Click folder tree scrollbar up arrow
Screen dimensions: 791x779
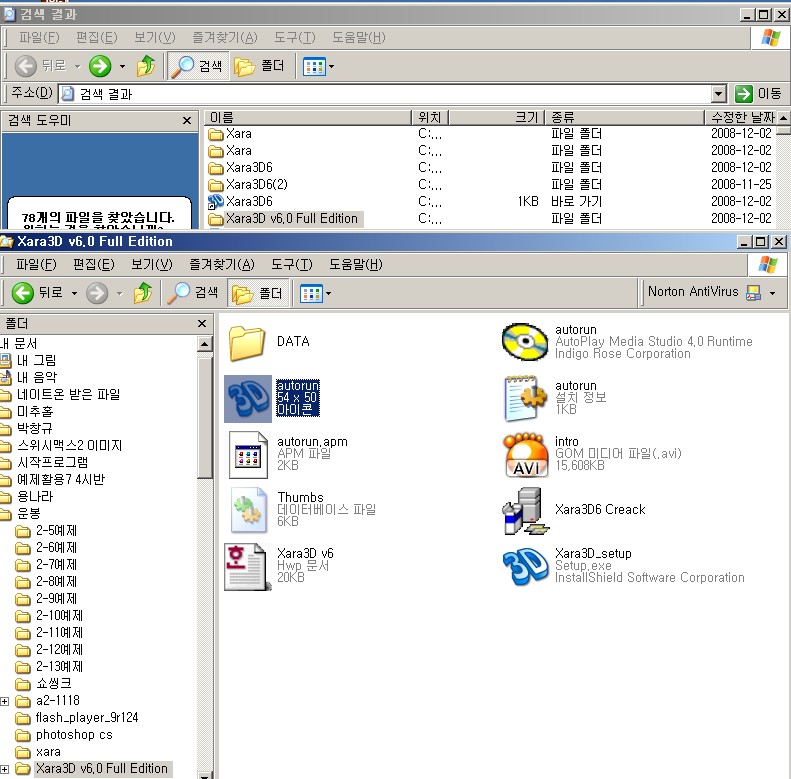(204, 344)
